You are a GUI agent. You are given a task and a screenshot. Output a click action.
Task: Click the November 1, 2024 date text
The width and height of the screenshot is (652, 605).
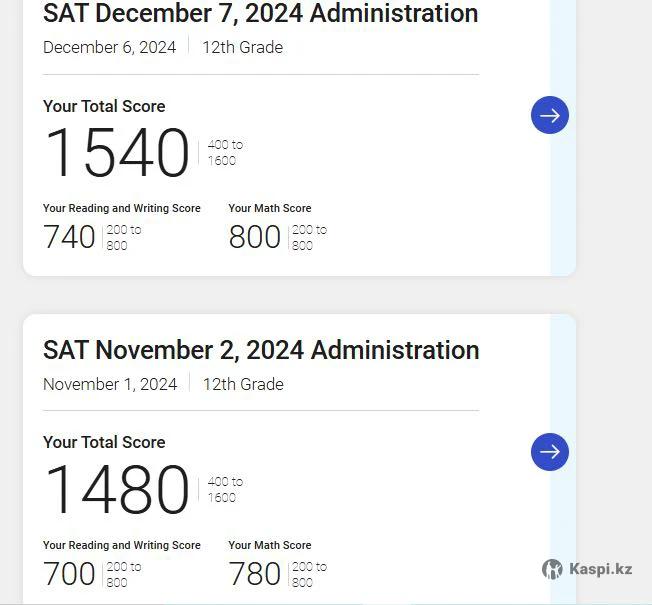(110, 384)
